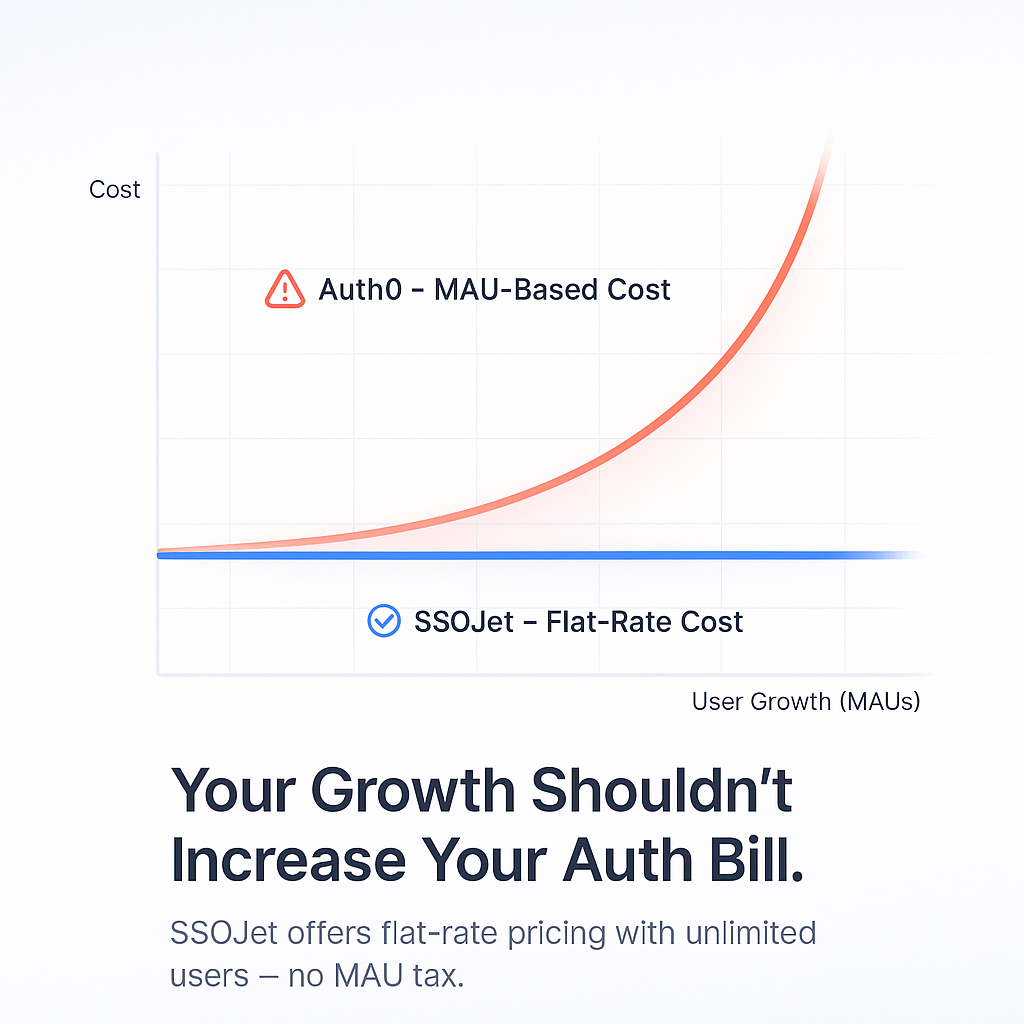The image size is (1024, 1024).
Task: Click the word "Increase" in the headline
Action: pos(288,860)
